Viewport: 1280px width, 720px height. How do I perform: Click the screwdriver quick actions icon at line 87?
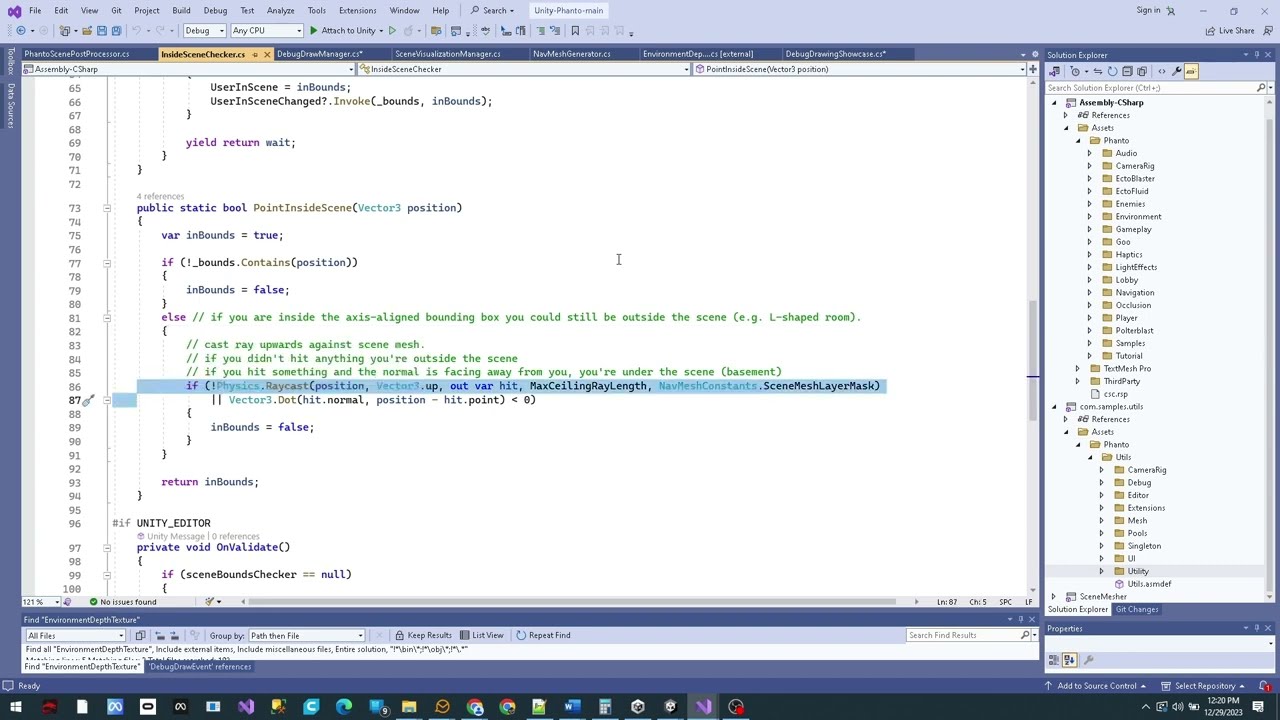[88, 400]
